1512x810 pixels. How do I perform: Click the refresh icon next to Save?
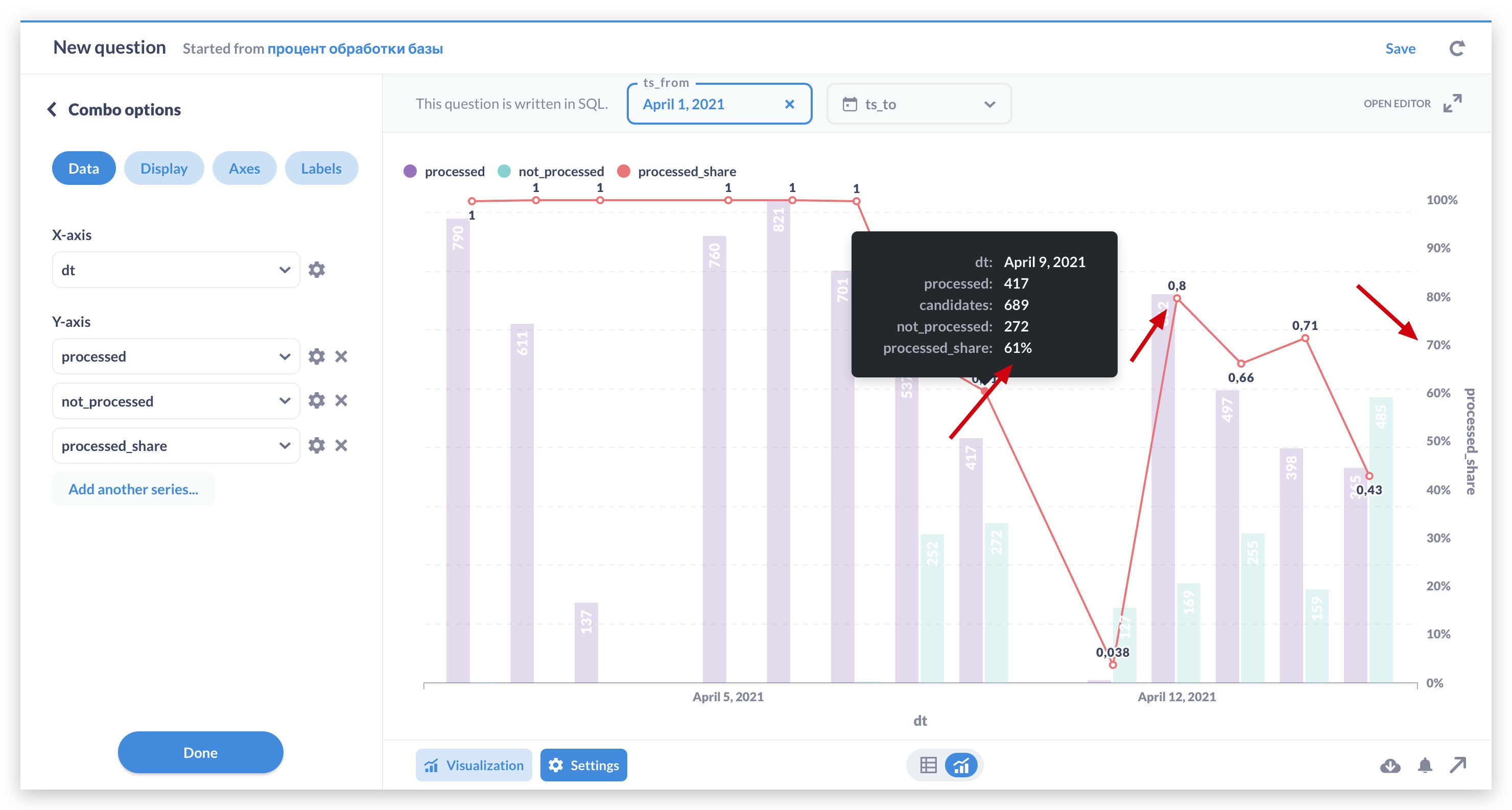click(1457, 48)
